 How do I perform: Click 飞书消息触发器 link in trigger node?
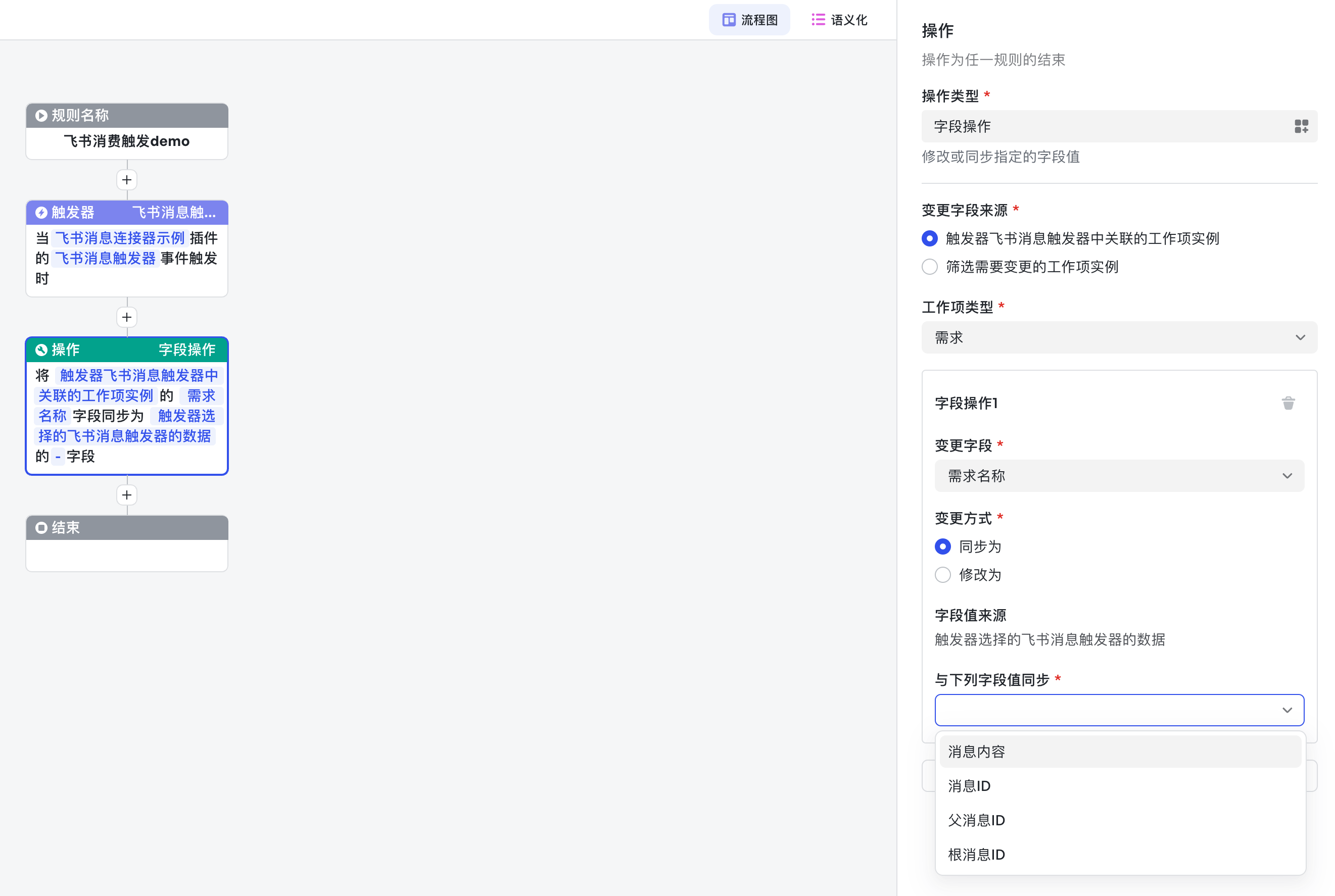105,259
